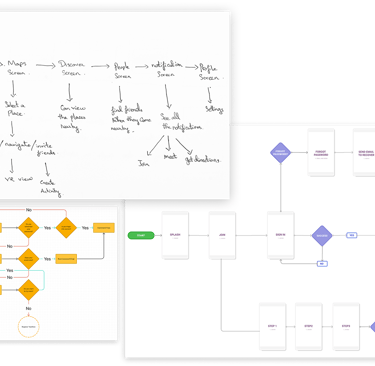The image size is (375, 366).
Task: Click the handwritten 'find friends' note
Action: (x=131, y=119)
